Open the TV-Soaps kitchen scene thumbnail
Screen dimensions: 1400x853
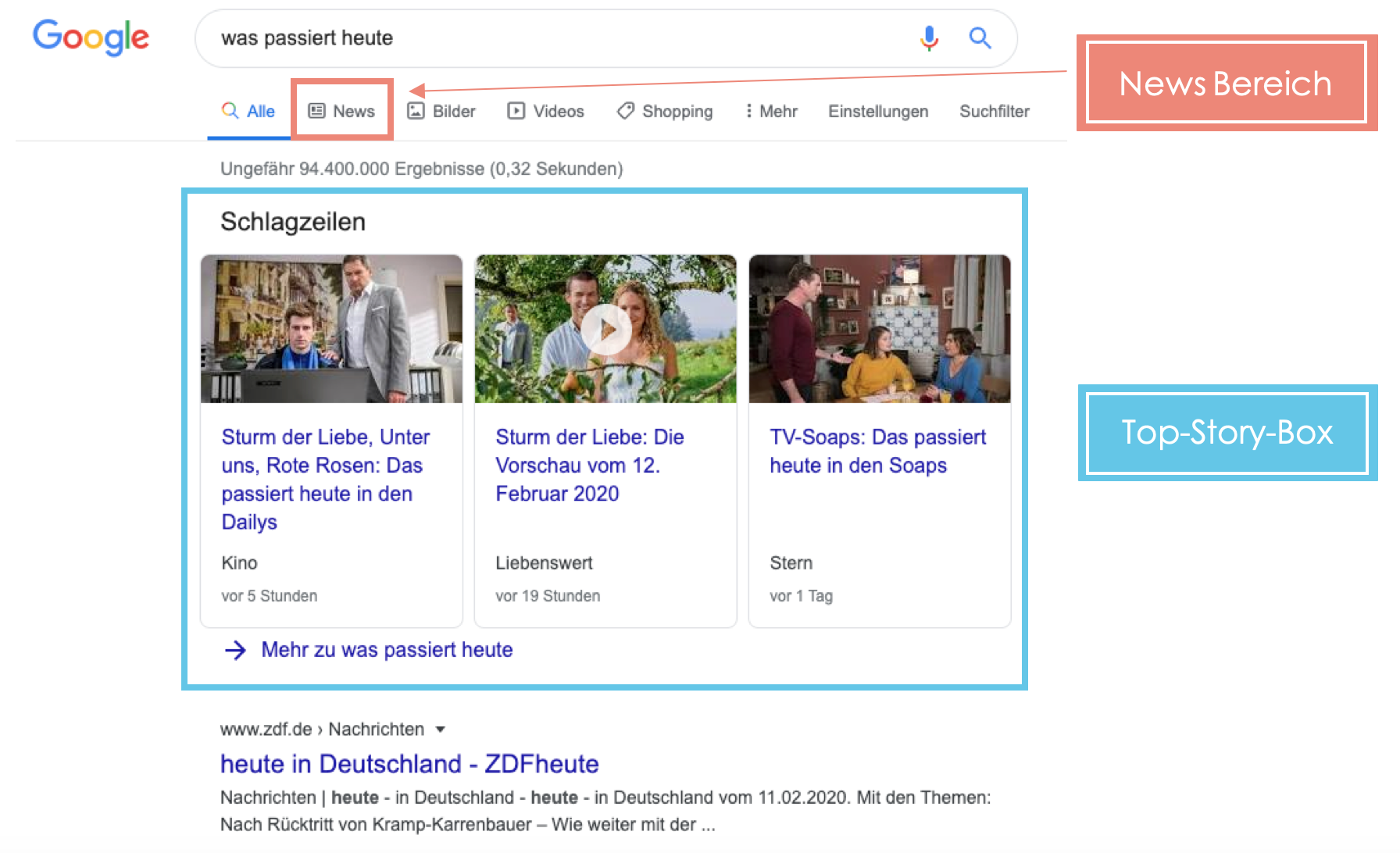880,329
